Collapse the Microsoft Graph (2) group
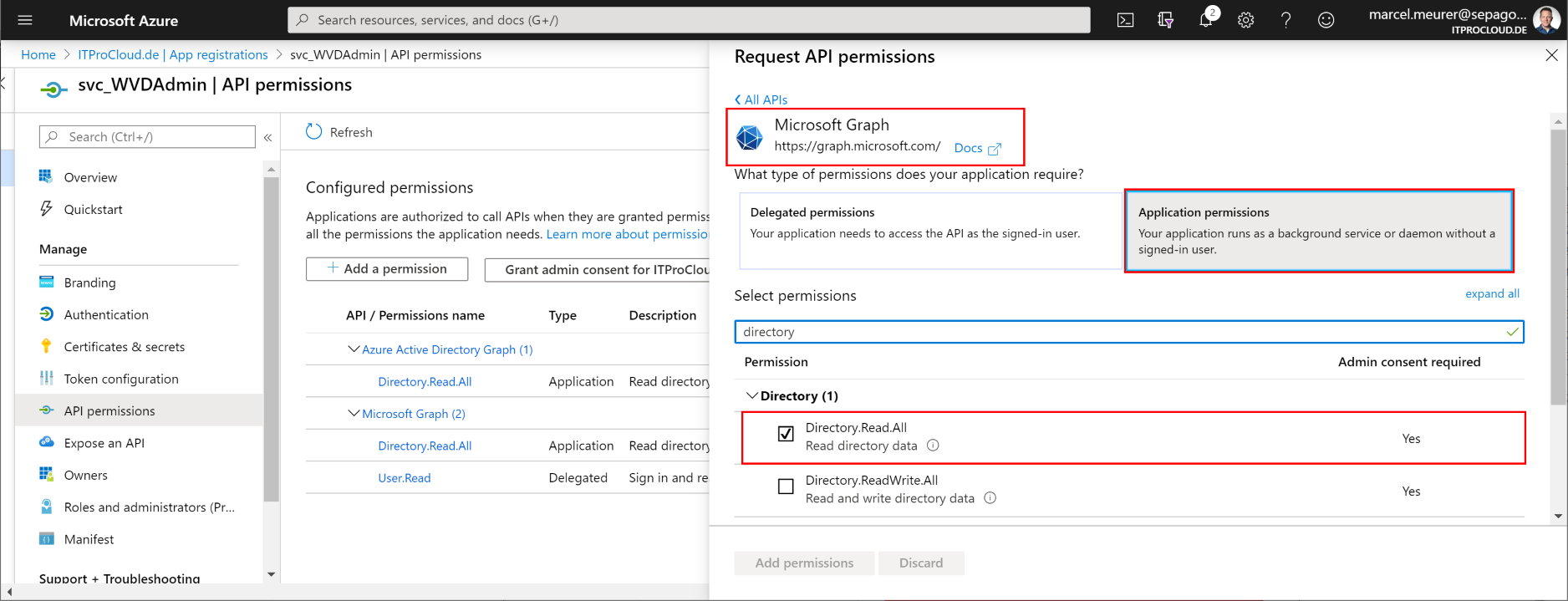Image resolution: width=1568 pixels, height=601 pixels. click(x=354, y=413)
